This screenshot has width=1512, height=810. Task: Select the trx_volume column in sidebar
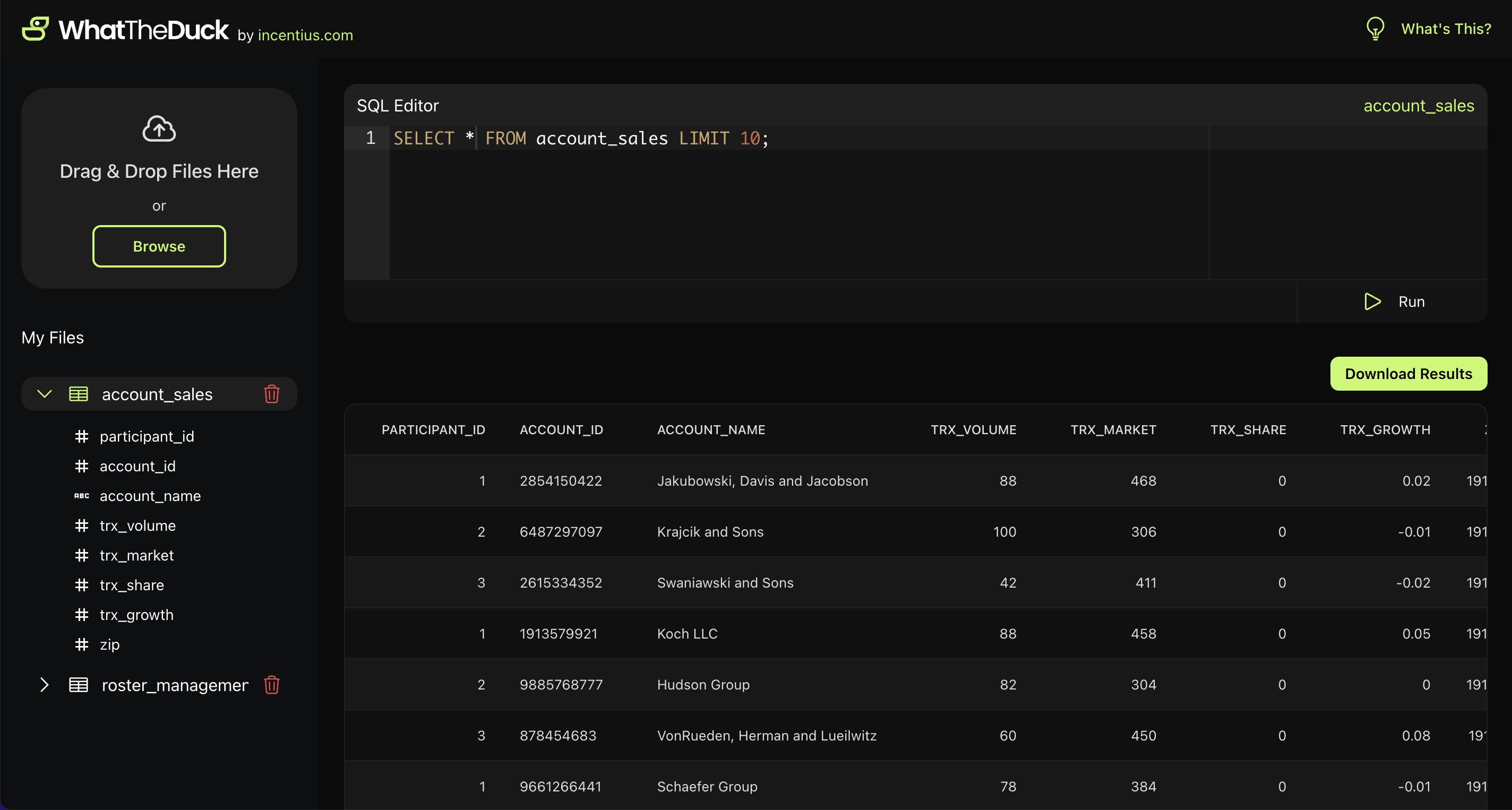tap(138, 525)
